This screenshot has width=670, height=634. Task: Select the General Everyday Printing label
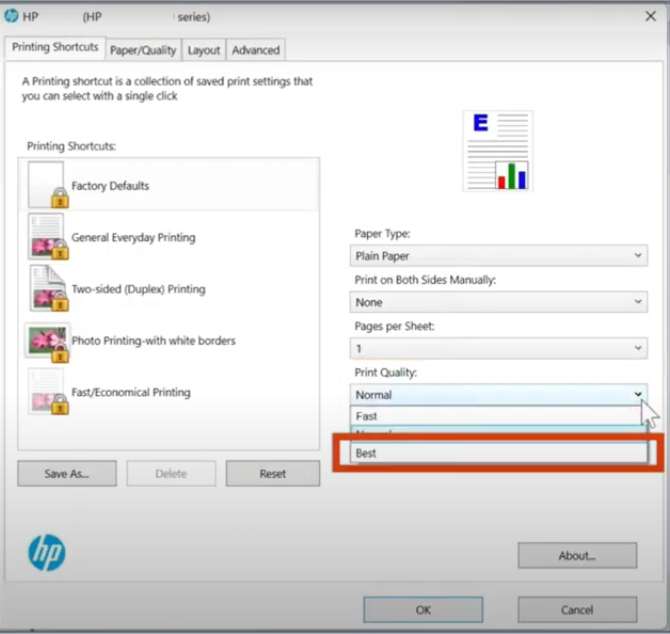click(133, 238)
